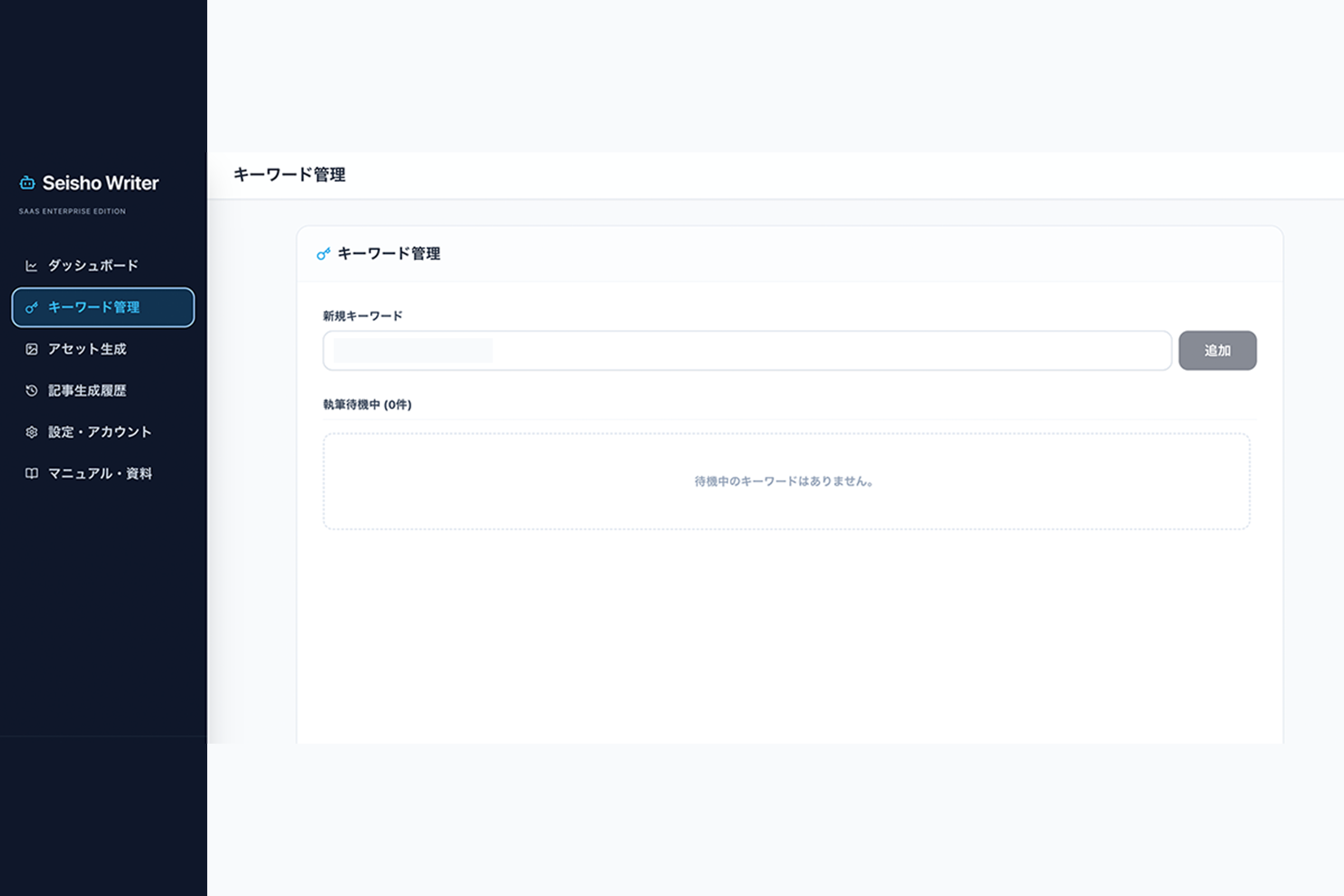1344x896 pixels.
Task: Click the gear icon next to 設定・アカウント
Action: (x=32, y=432)
